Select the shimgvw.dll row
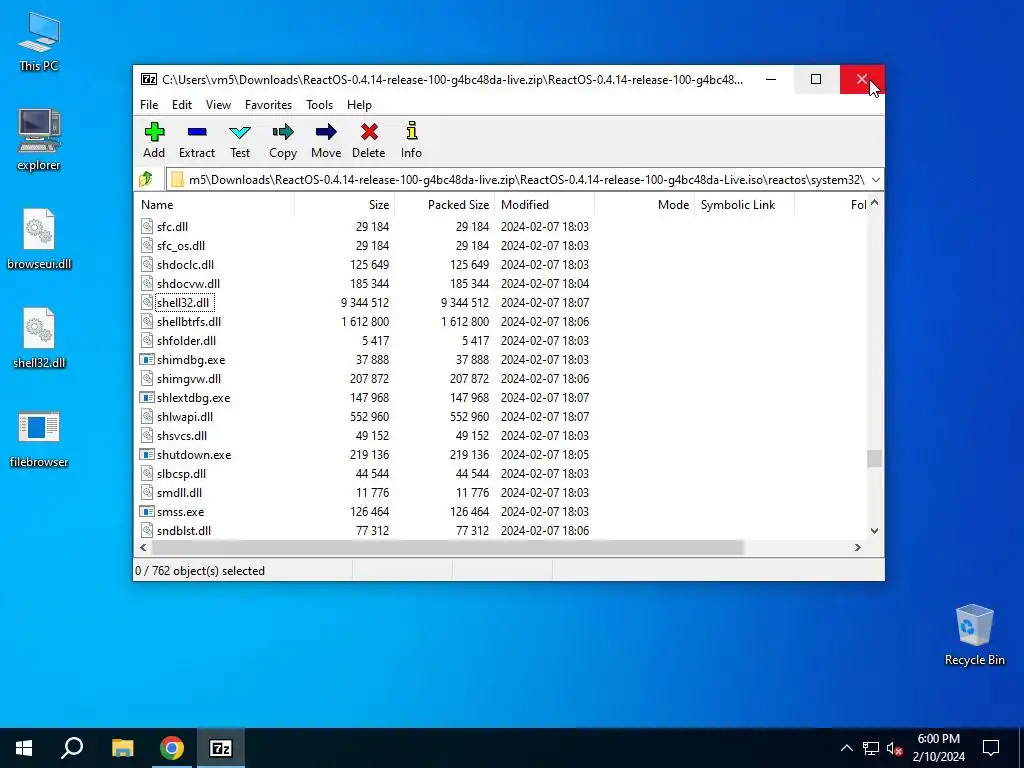 click(500, 379)
